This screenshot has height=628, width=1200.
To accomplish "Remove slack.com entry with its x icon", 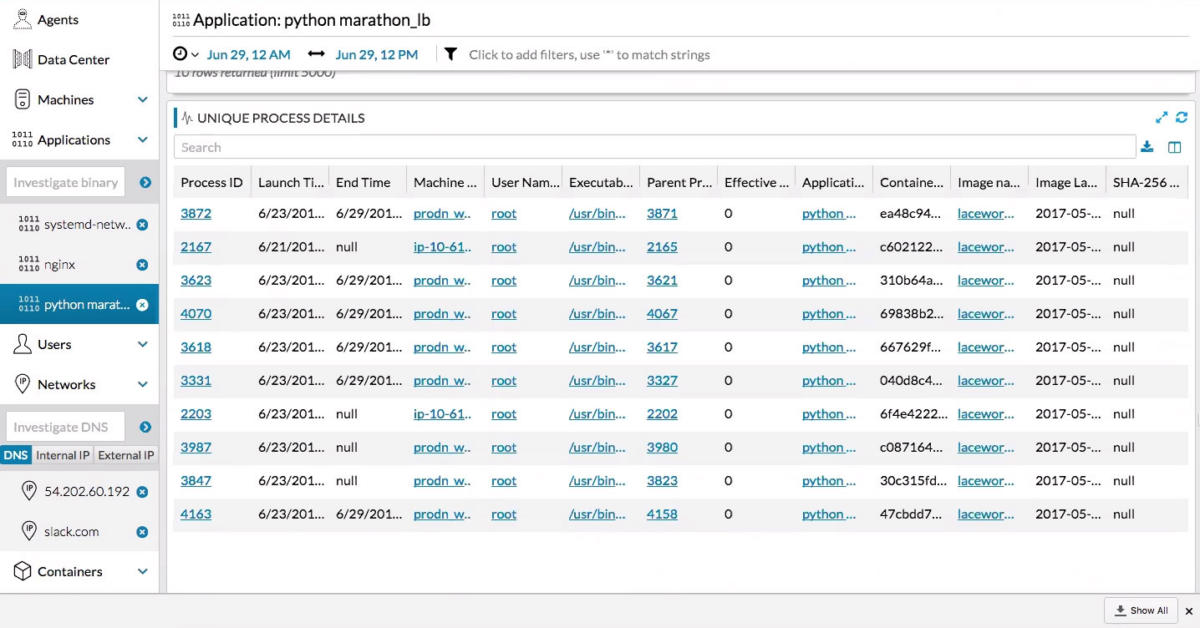I will [x=142, y=532].
